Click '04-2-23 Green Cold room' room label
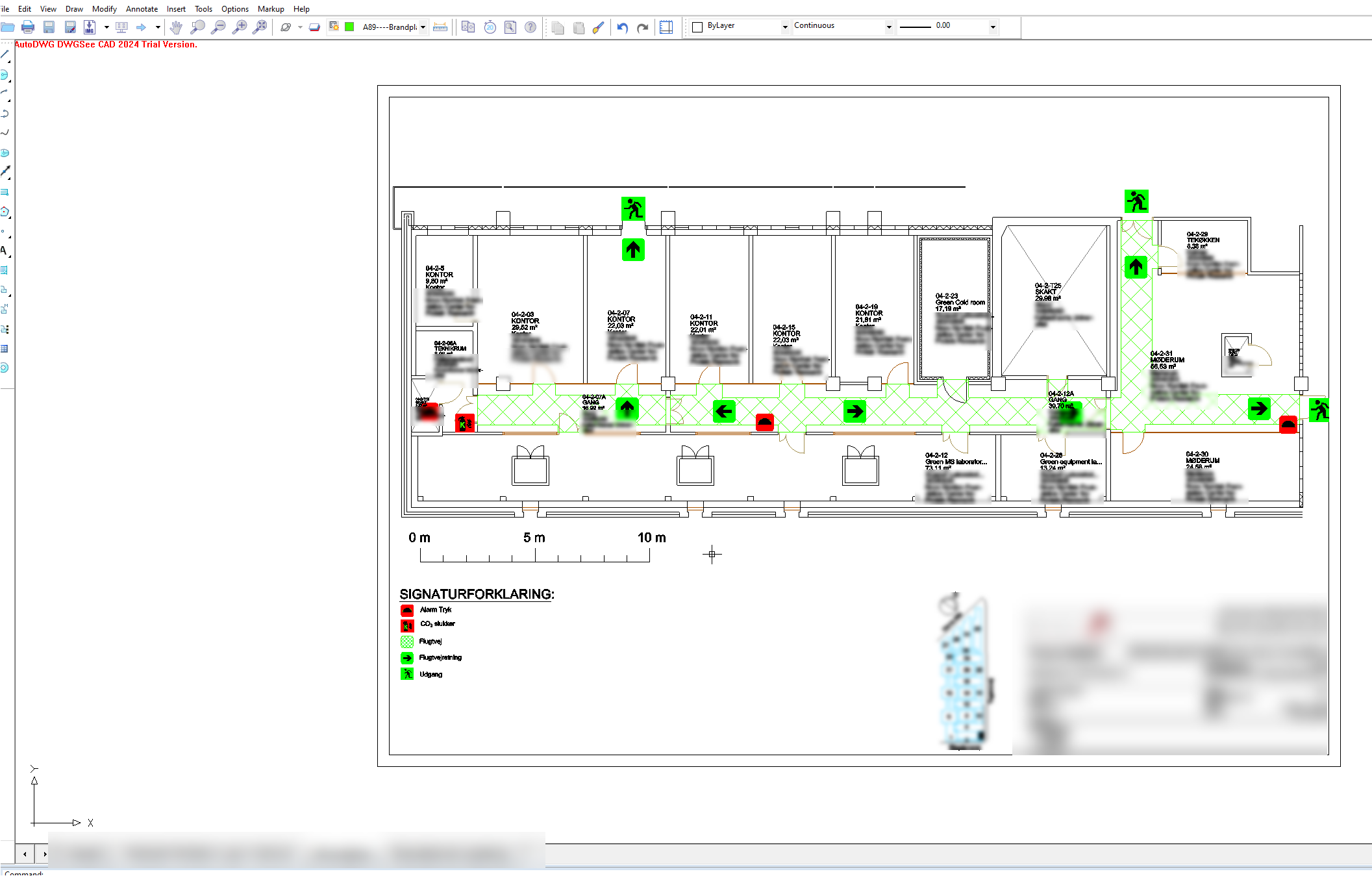This screenshot has width=1372, height=876. click(960, 299)
